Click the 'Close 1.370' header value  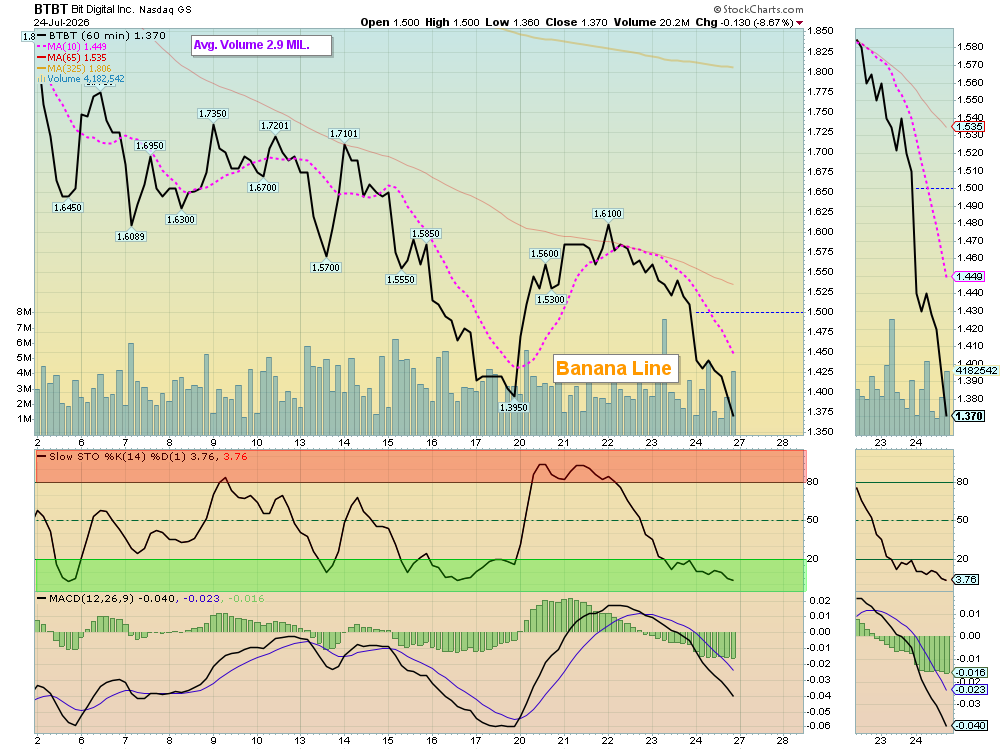[x=576, y=22]
